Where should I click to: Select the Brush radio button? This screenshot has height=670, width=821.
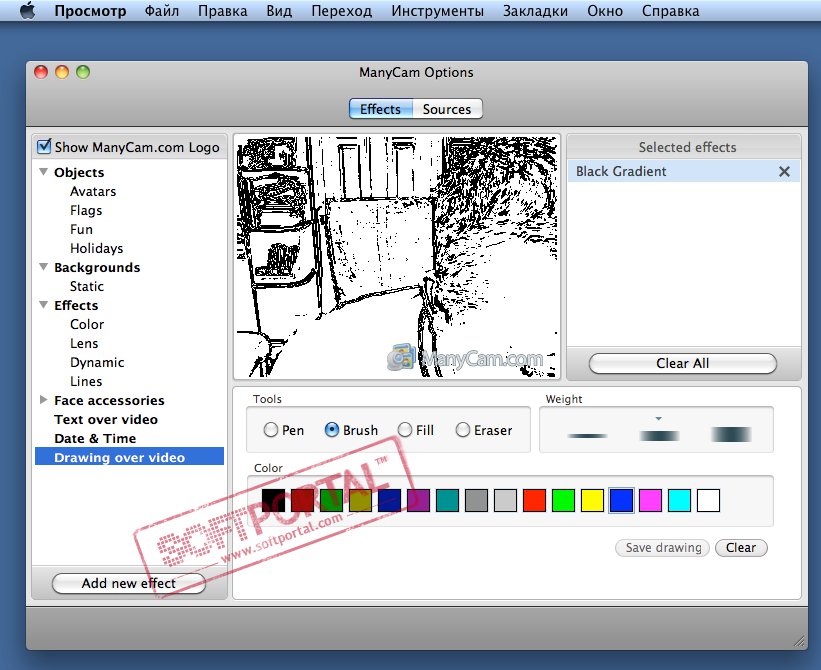pos(332,430)
